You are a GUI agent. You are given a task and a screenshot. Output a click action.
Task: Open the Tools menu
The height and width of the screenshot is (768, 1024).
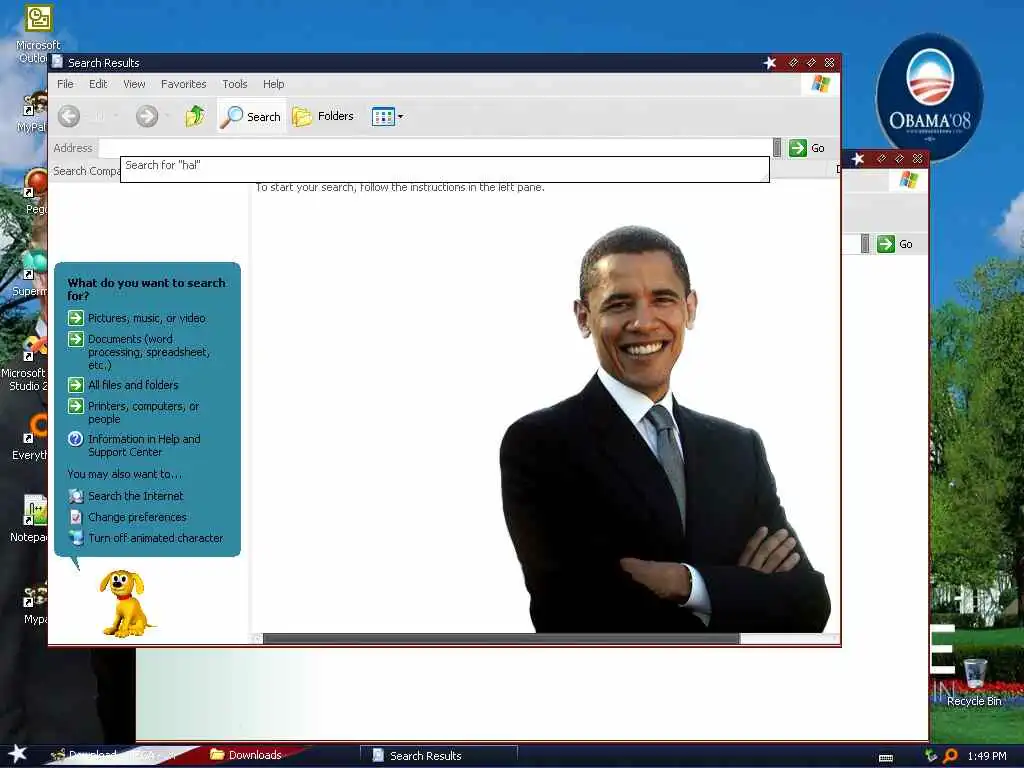tap(234, 84)
